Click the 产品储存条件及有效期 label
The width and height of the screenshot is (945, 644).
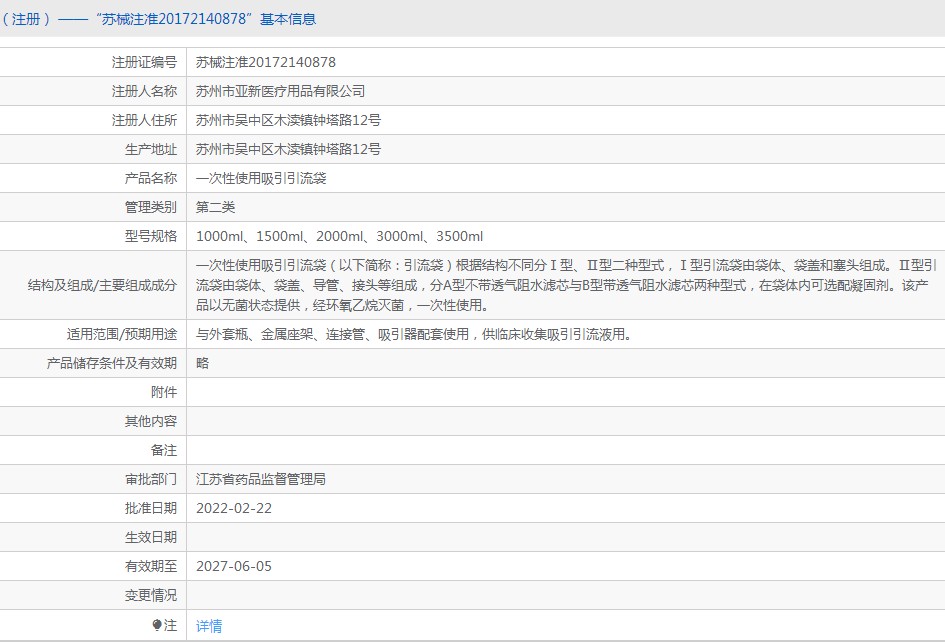tap(111, 363)
